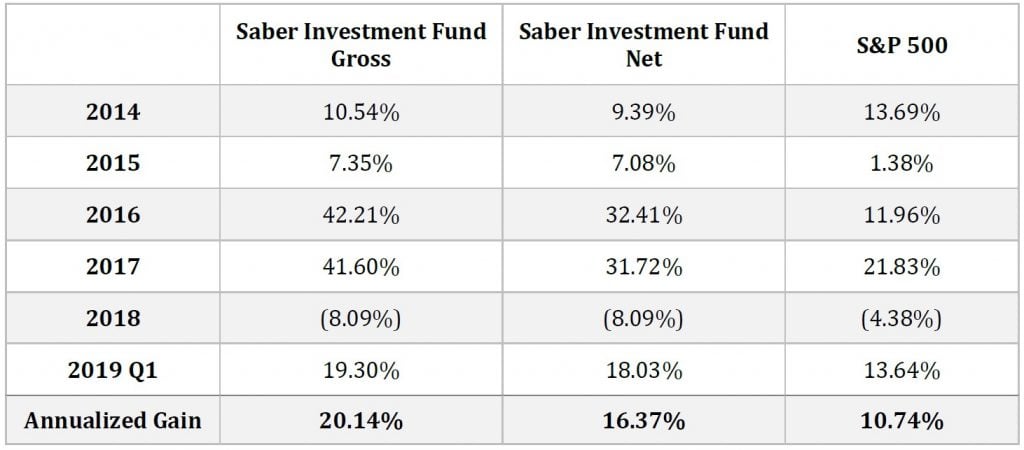Click the Saber Investment Fund Net header
This screenshot has width=1024, height=450.
643,45
